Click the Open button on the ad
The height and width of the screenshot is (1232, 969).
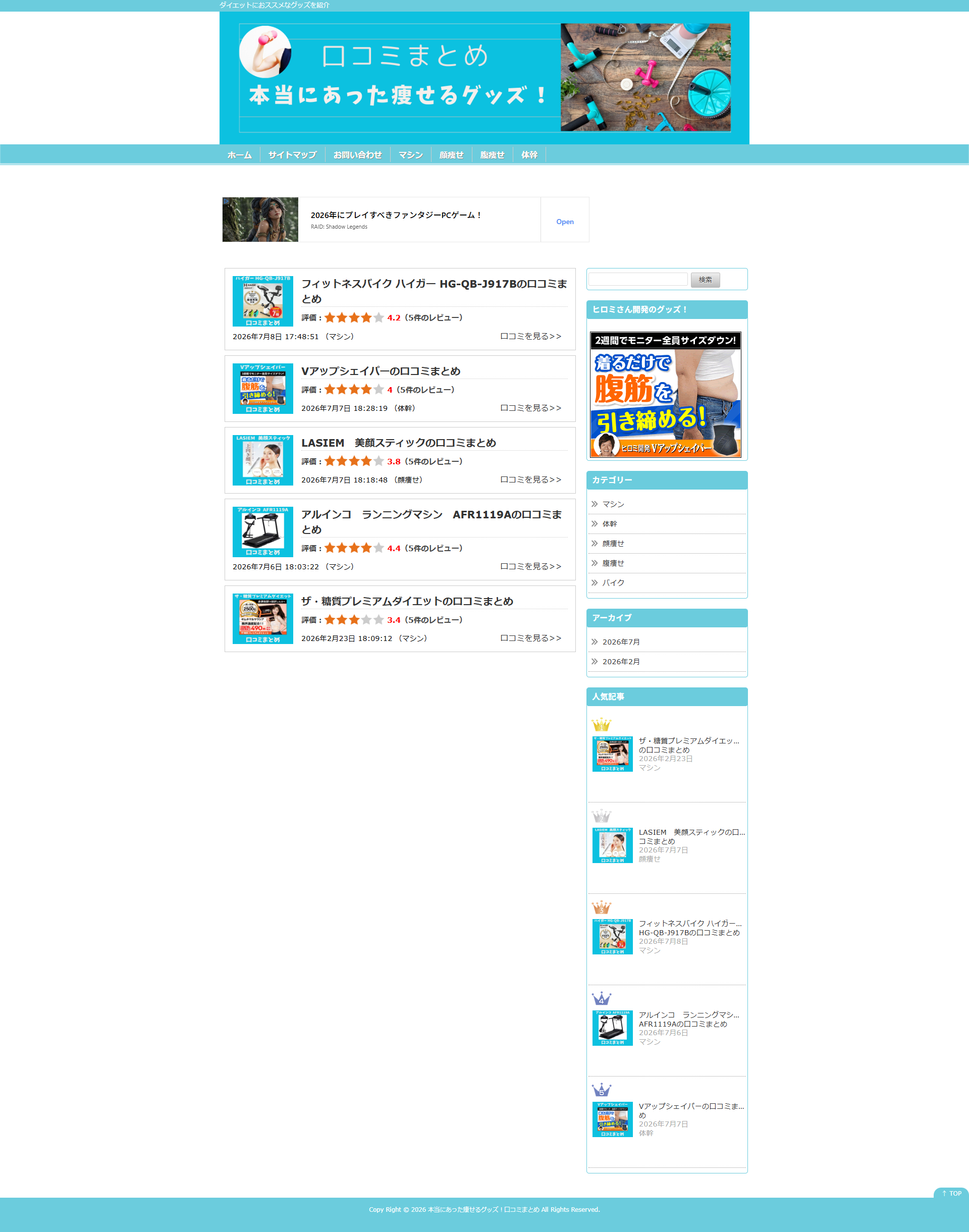565,222
